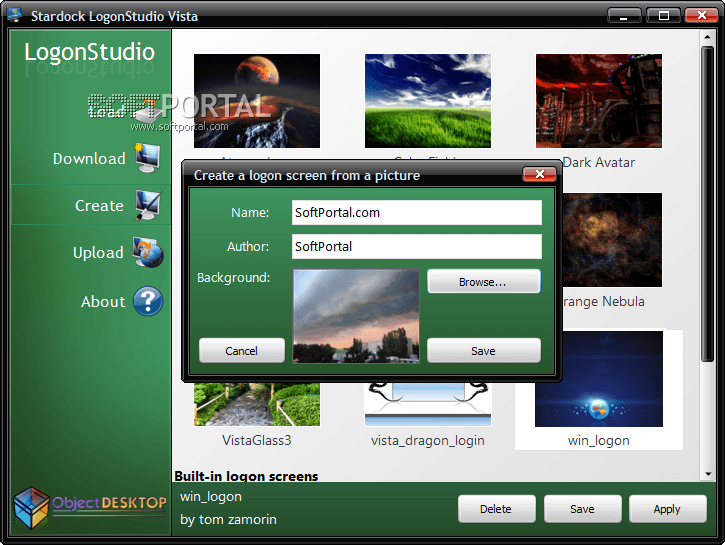Open the Download menu label
Image resolution: width=725 pixels, height=545 pixels.
coord(89,159)
